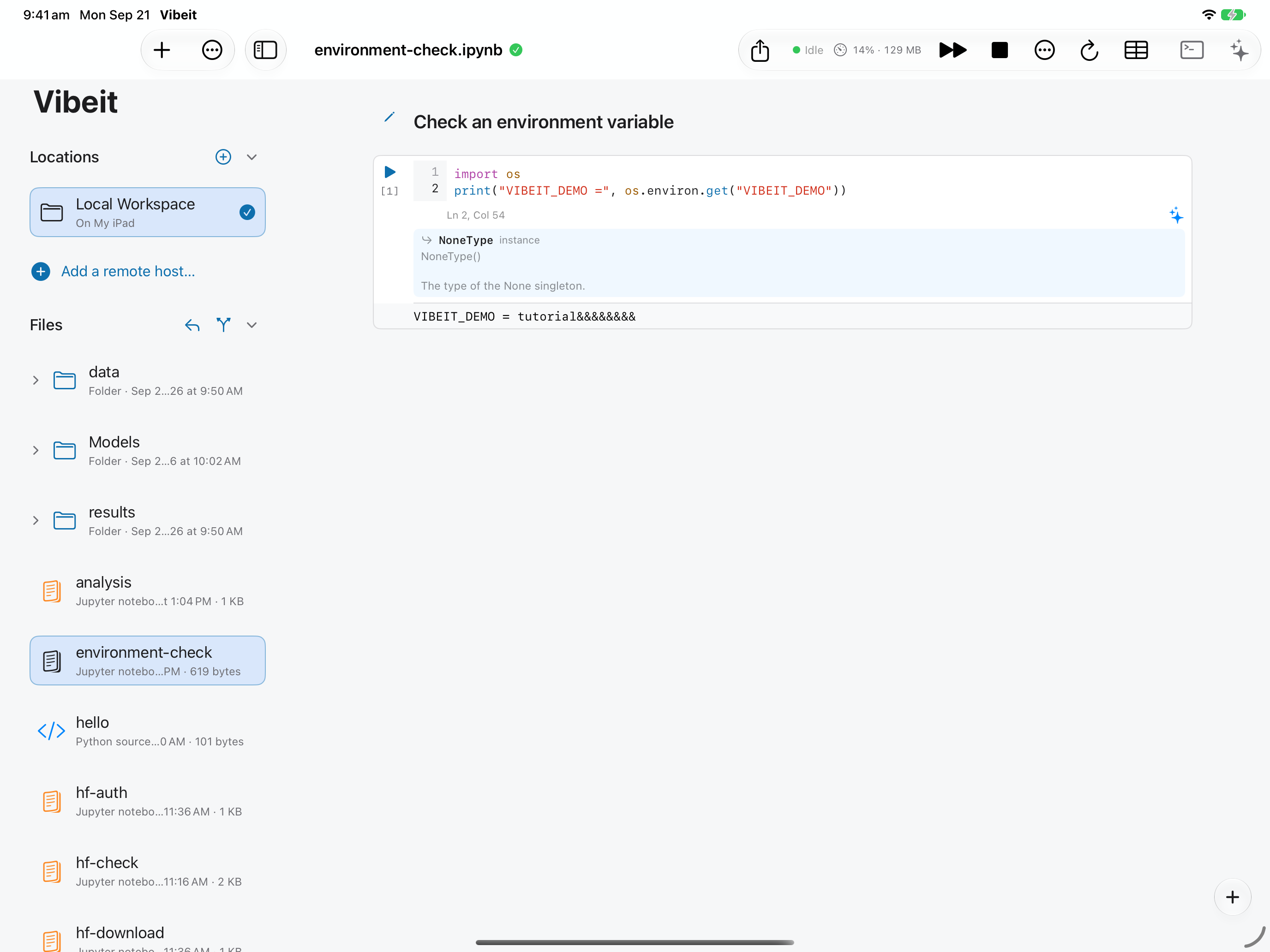The height and width of the screenshot is (952, 1270).
Task: Expand the results folder chevron
Action: (36, 520)
